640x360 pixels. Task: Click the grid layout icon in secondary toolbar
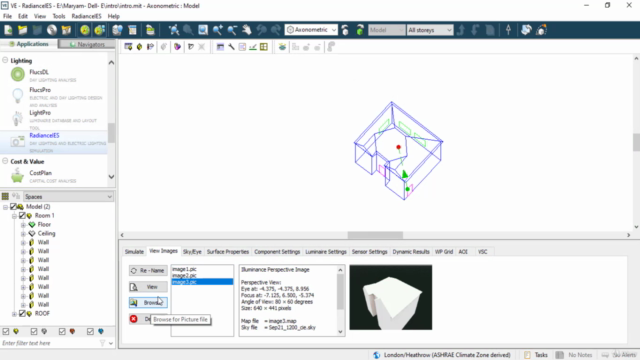[264, 47]
